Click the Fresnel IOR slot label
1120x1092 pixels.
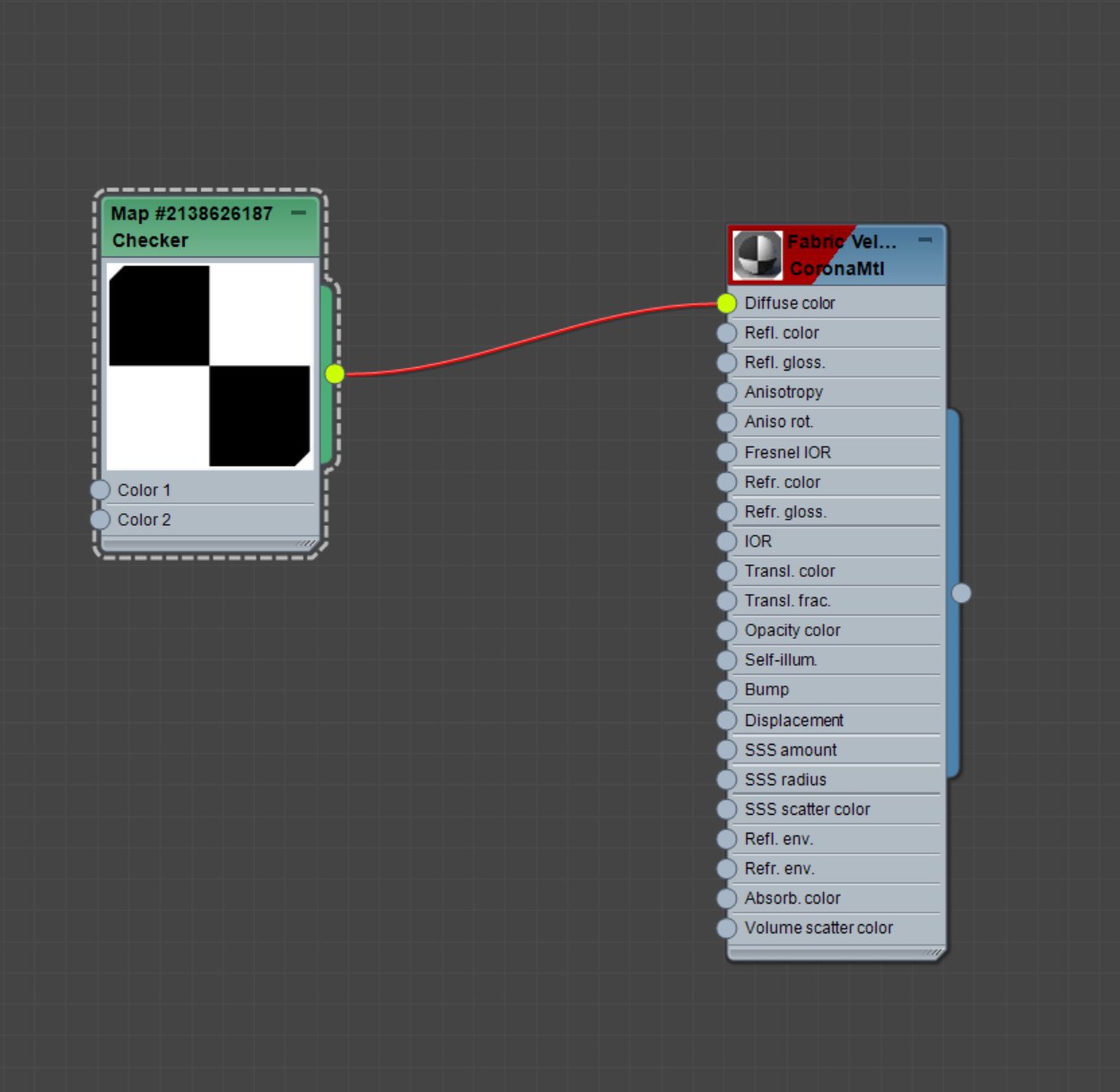click(788, 452)
